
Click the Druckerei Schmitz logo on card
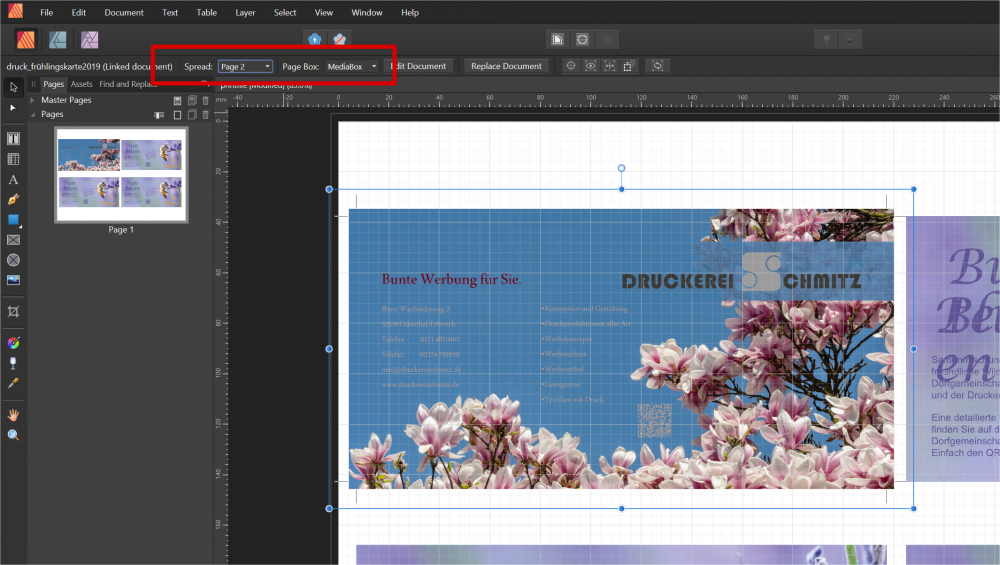[x=742, y=274]
